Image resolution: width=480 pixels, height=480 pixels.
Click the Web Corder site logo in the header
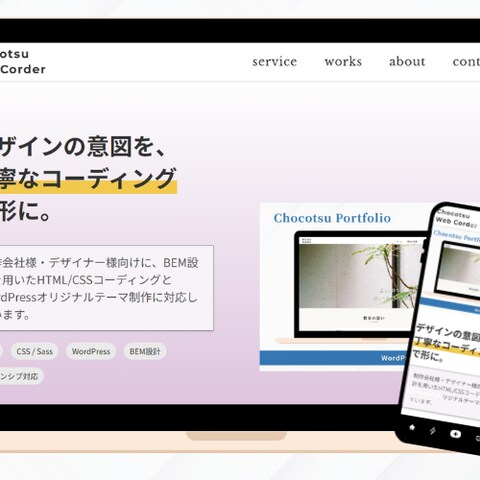coord(23,62)
